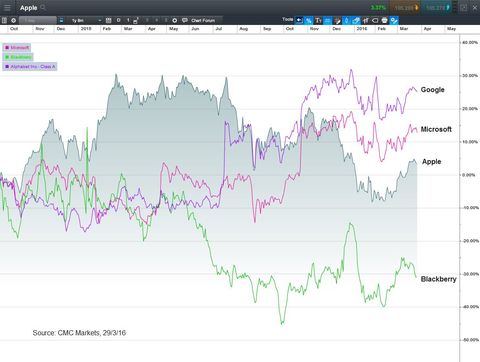Viewport: 480px width, 362px height.
Task: Click the calendar grid icon in toolbar
Action: point(108,21)
